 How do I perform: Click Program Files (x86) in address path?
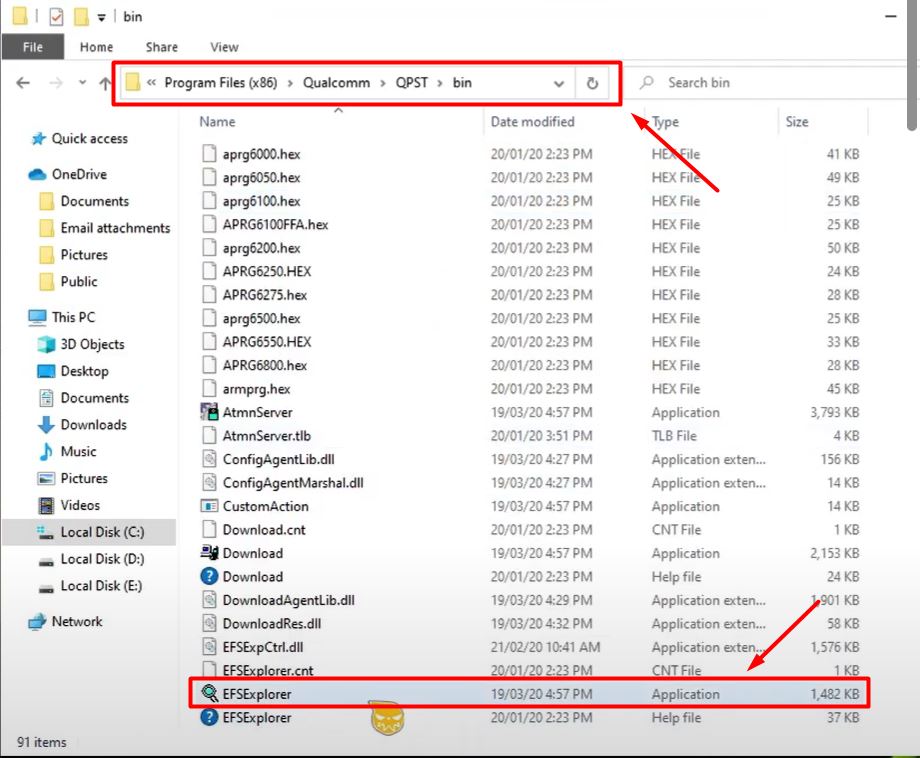click(x=221, y=83)
